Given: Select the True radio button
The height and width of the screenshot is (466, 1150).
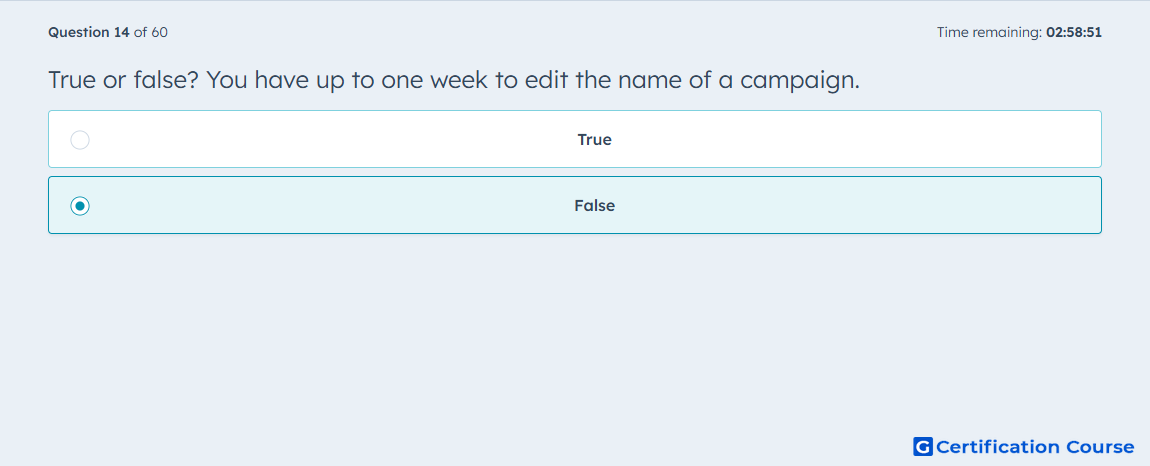Looking at the screenshot, I should coord(80,139).
